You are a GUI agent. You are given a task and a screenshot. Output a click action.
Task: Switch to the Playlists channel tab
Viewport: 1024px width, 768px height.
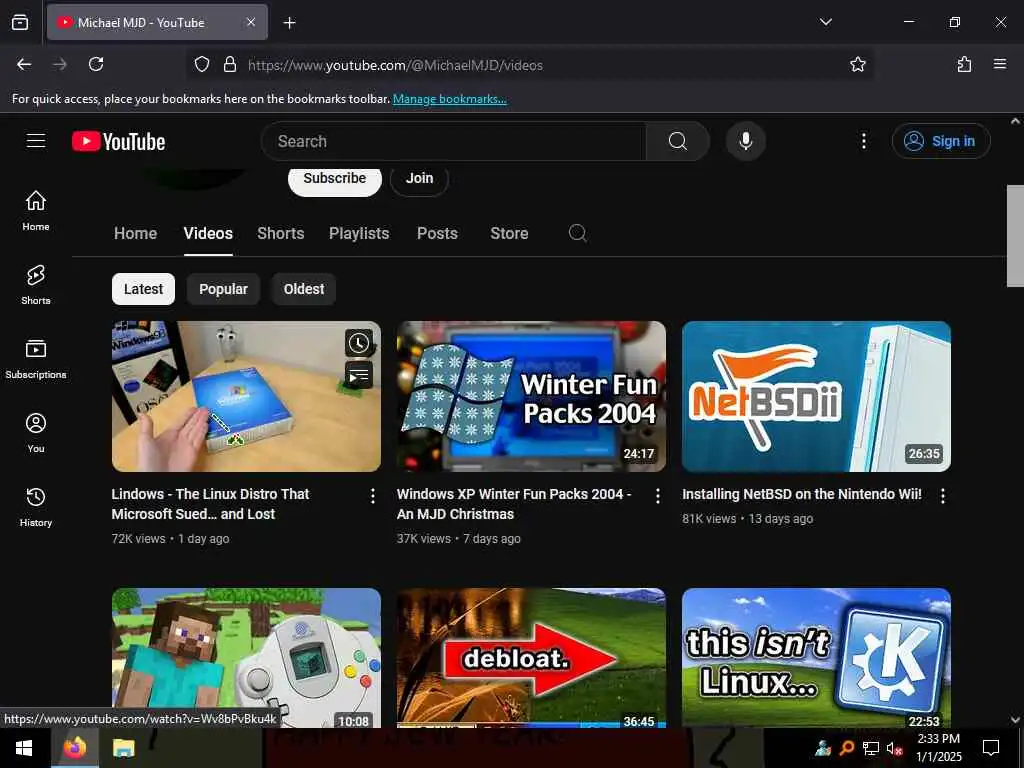tap(359, 233)
